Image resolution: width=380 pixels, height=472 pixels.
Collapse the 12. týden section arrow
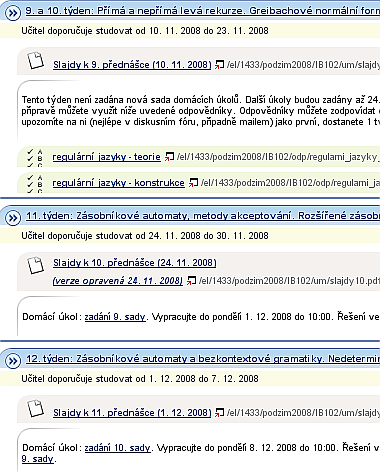coord(13,361)
